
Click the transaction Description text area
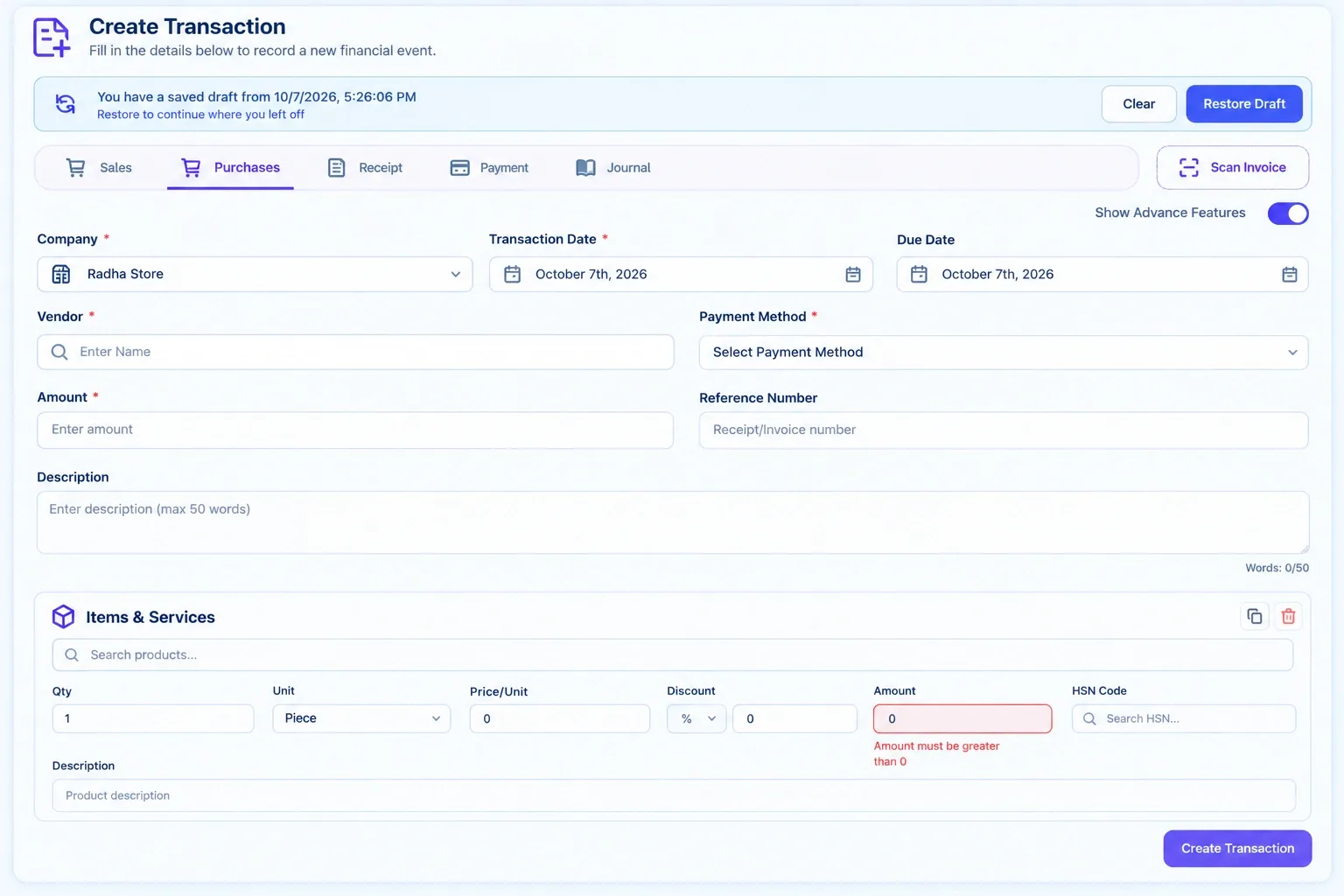click(x=673, y=522)
